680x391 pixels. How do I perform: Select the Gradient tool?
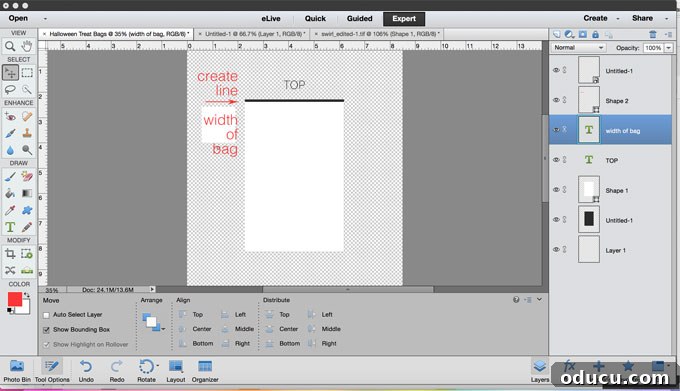tap(27, 193)
